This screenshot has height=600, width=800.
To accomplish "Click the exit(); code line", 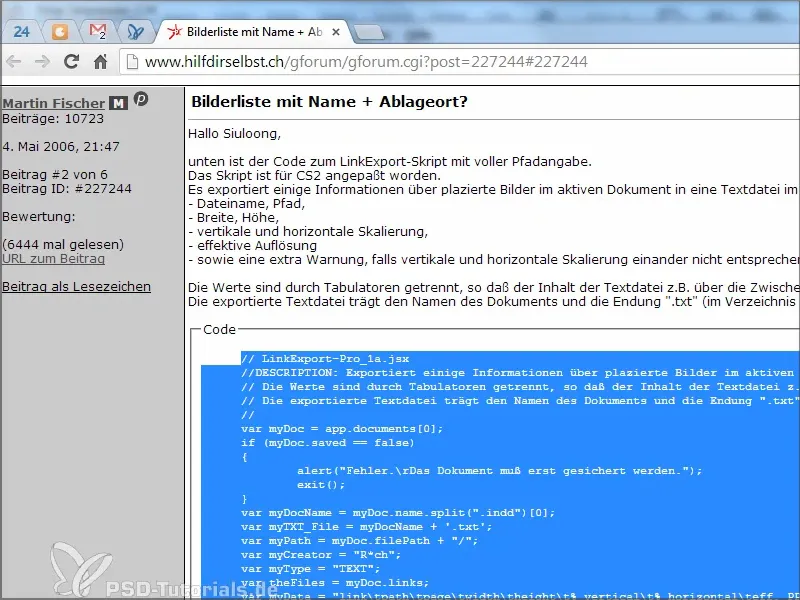I will 321,485.
